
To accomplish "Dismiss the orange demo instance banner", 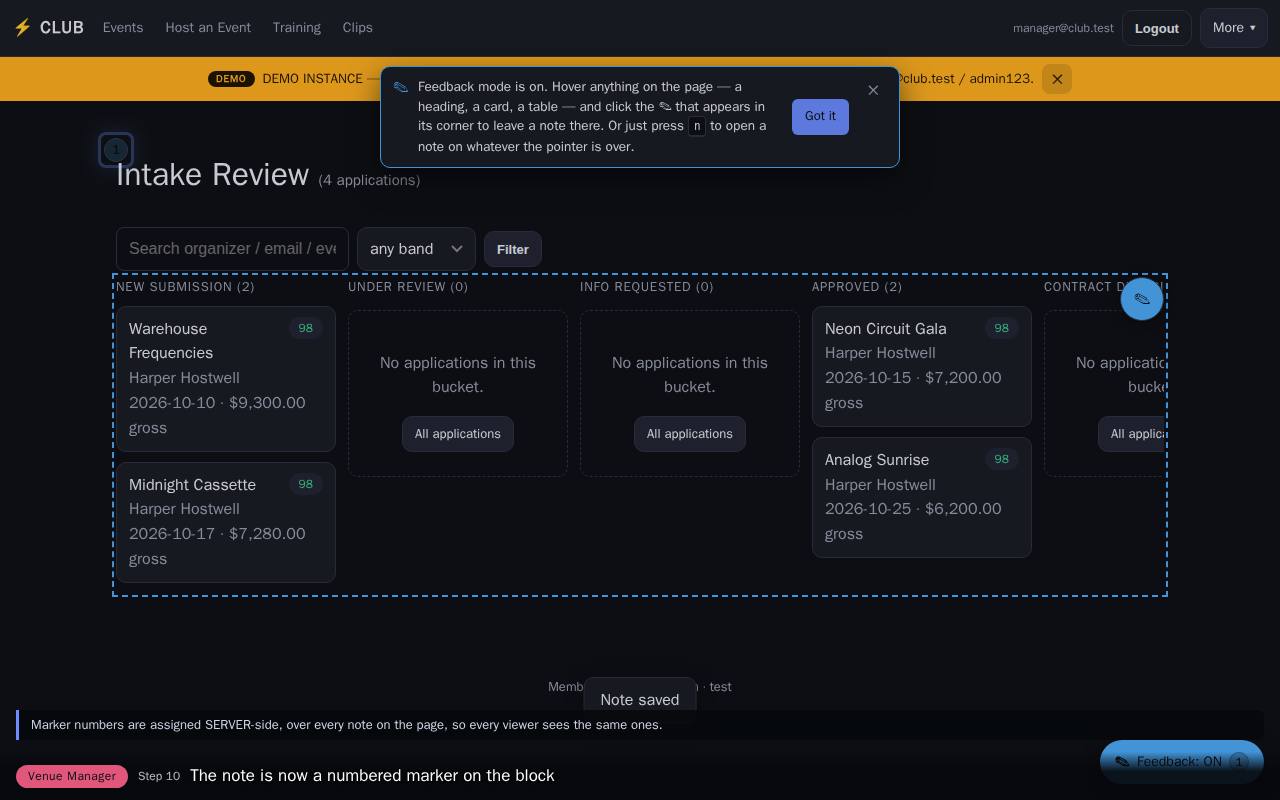I will coord(1057,79).
